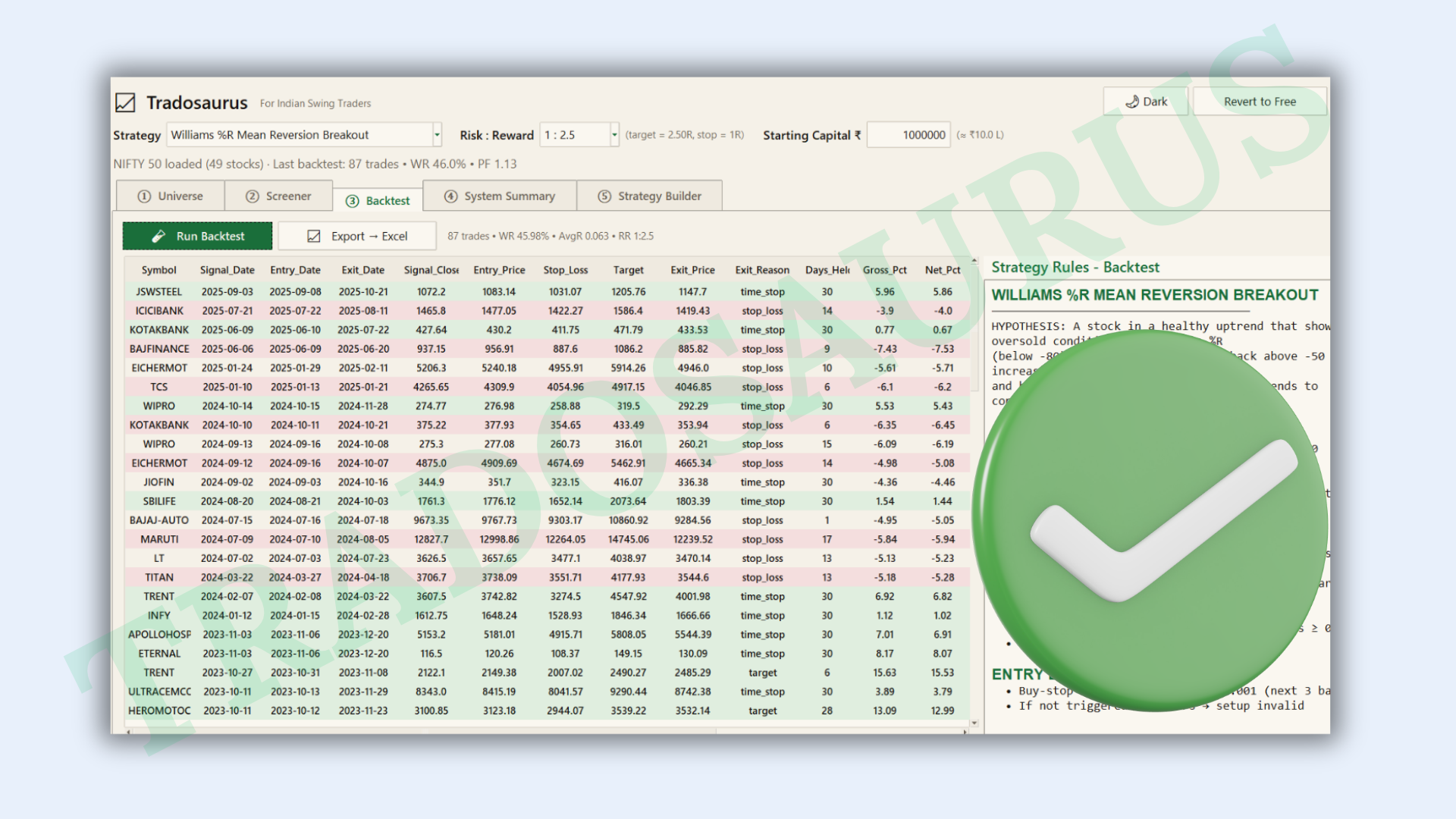This screenshot has height=819, width=1456.
Task: Expand the Risk : Reward dropdown arrow
Action: pos(614,135)
